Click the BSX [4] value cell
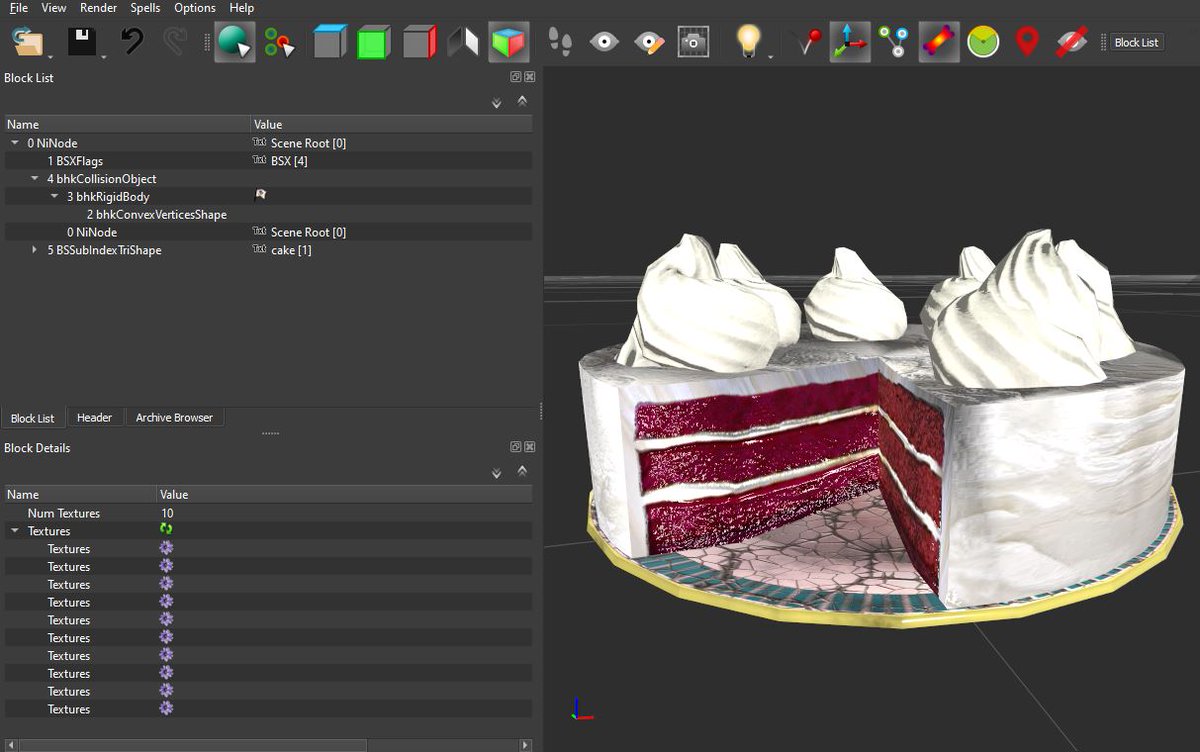Image resolution: width=1200 pixels, height=752 pixels. (391, 161)
